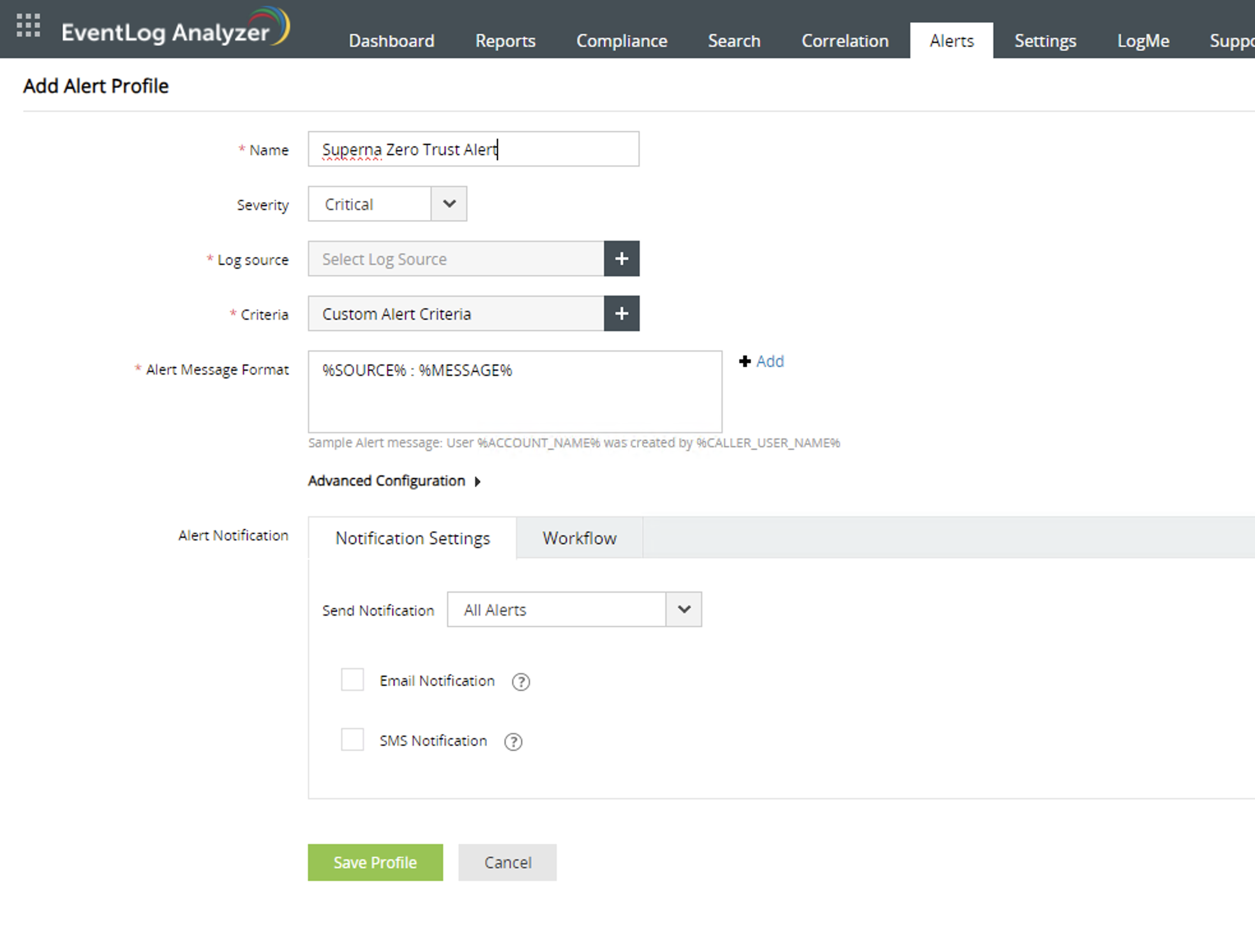This screenshot has width=1255, height=952.
Task: Navigate to the Correlation menu
Action: pos(844,40)
